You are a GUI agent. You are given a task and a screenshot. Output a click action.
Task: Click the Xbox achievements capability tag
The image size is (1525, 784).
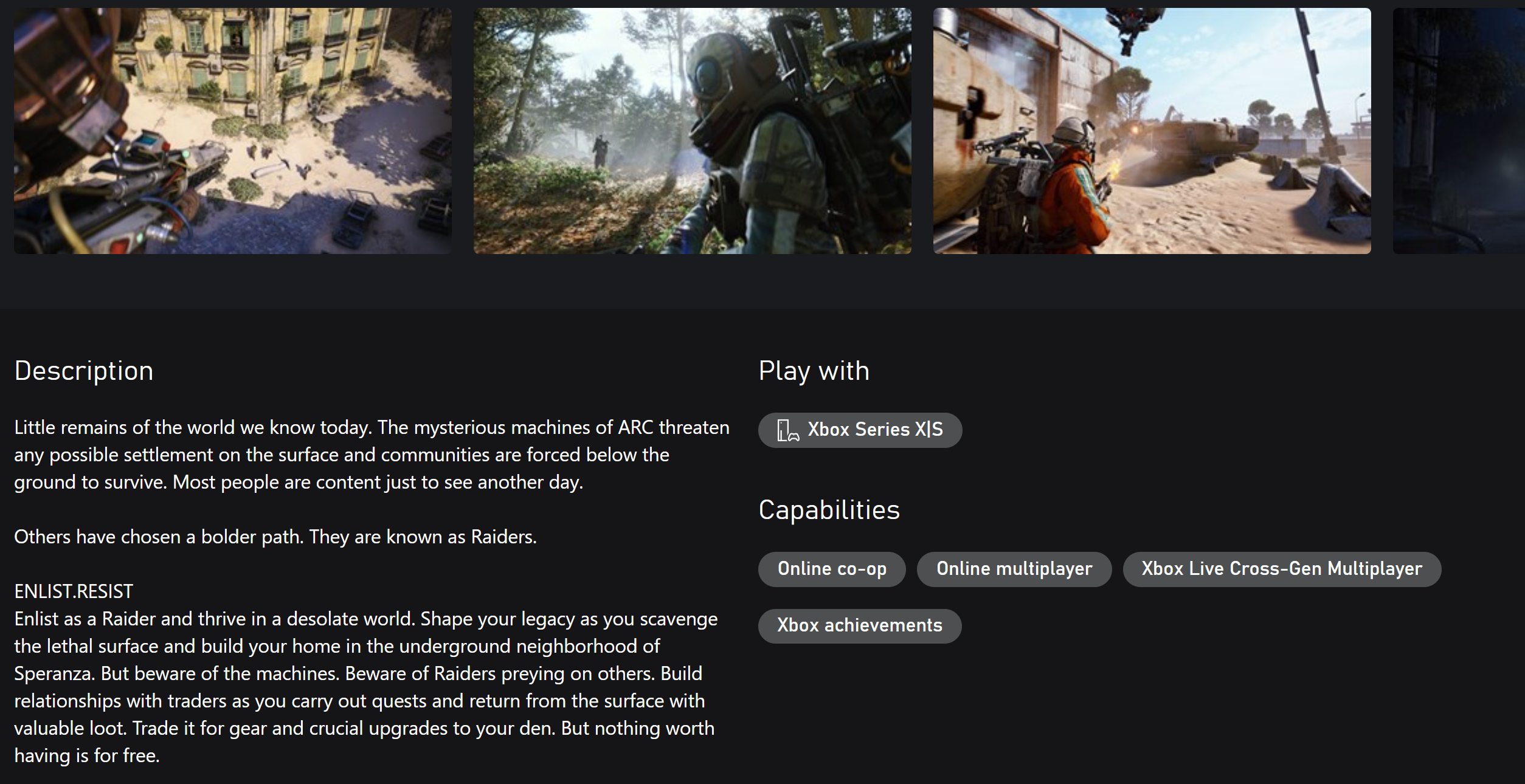860,625
